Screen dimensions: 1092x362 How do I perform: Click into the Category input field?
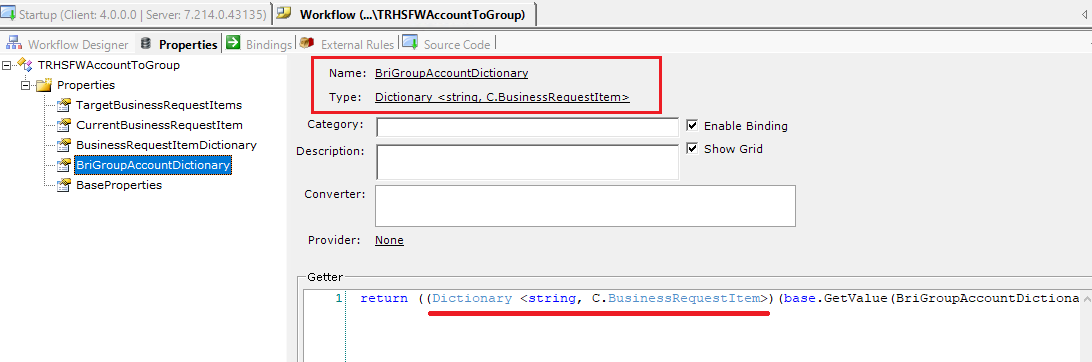click(527, 127)
